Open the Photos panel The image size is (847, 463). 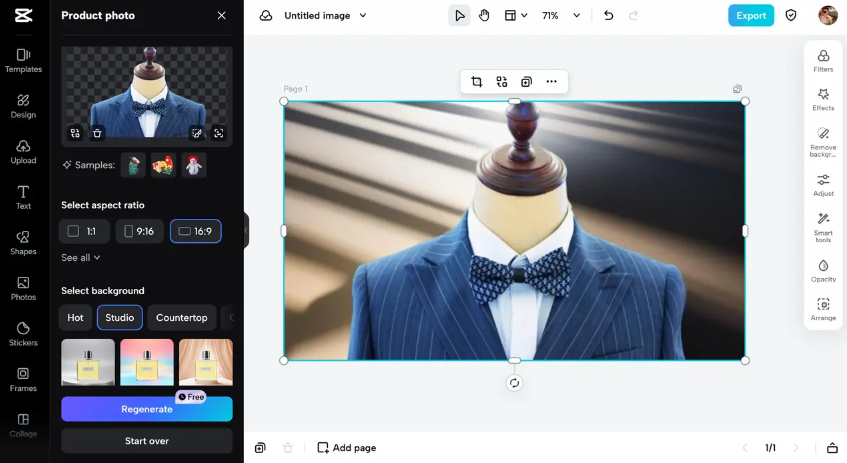click(x=23, y=288)
